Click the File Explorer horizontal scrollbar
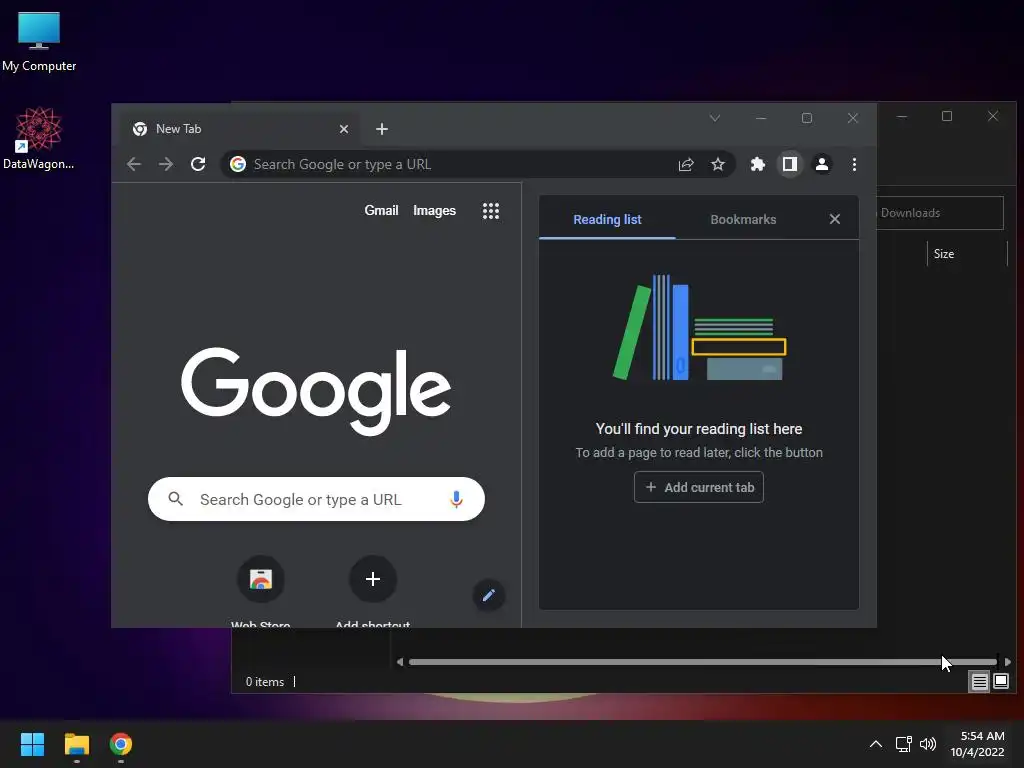1024x768 pixels. (703, 662)
